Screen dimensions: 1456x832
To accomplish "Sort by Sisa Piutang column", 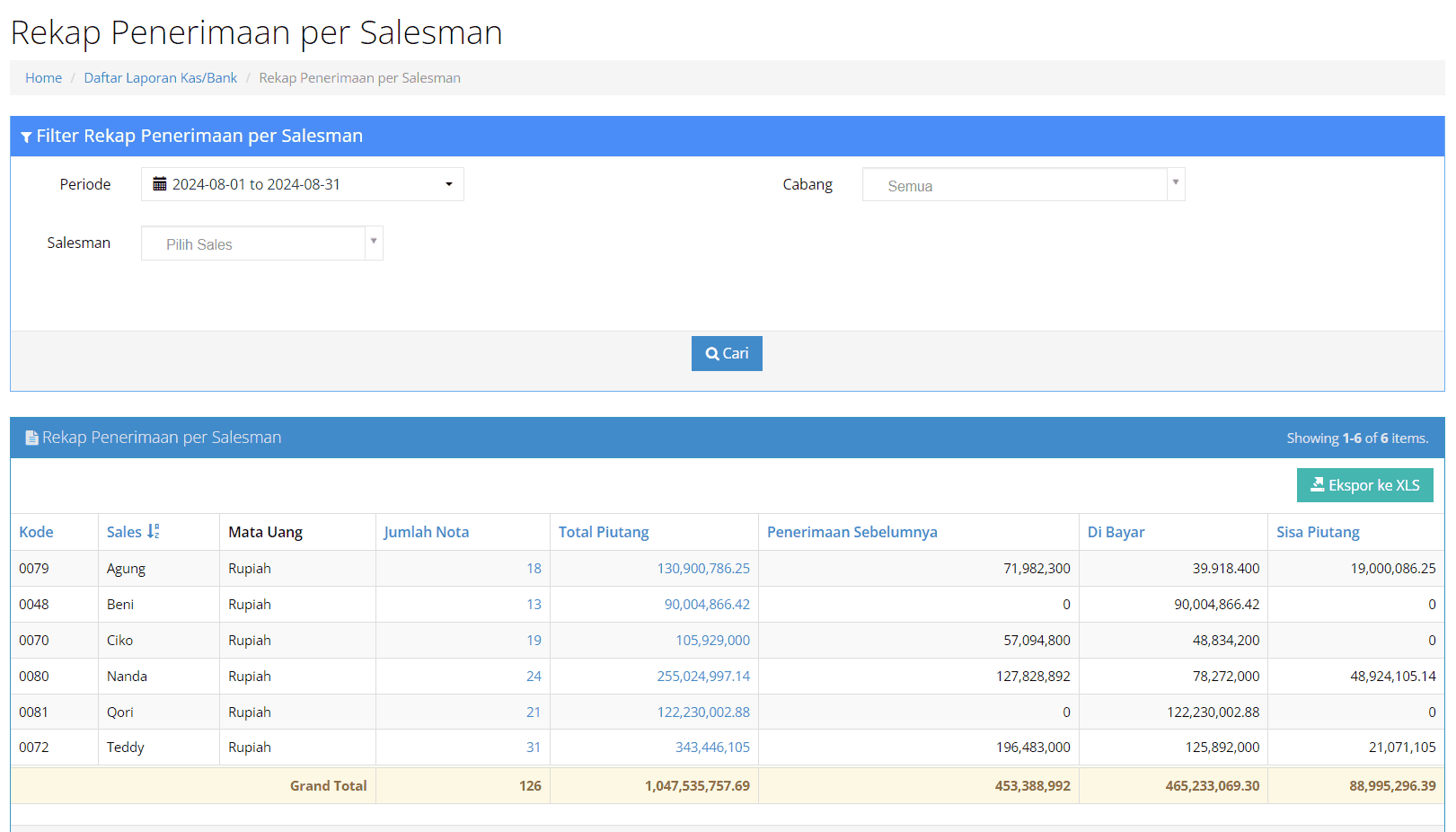I will pyautogui.click(x=1319, y=532).
